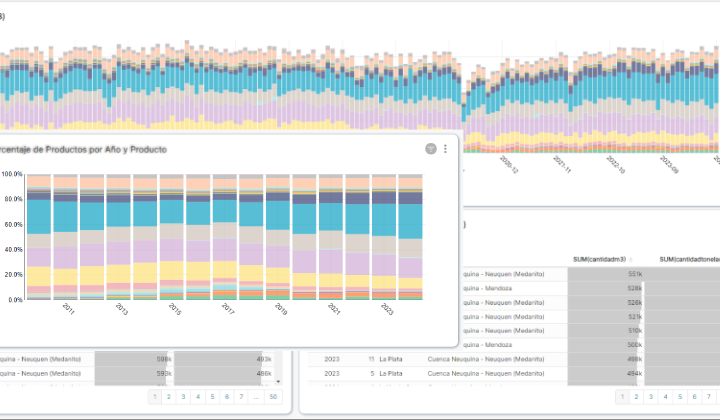The image size is (720, 420).
Task: Click La Plata cell in month 5 row
Action: coord(391,373)
